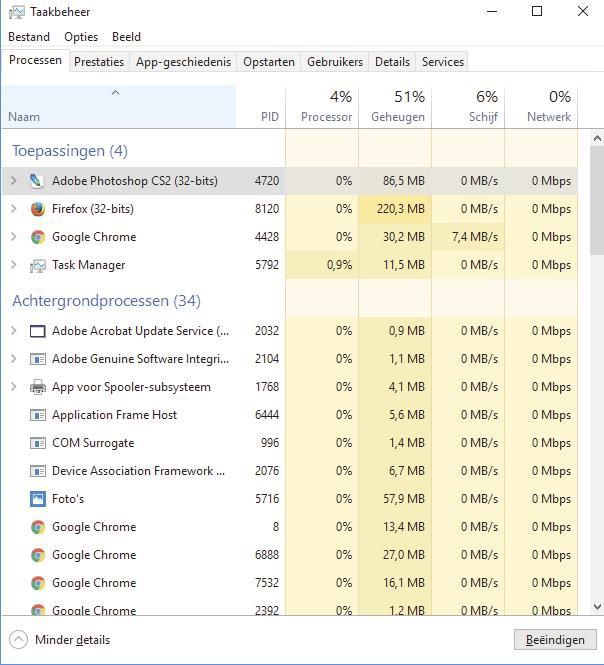
Task: Switch to the Prestaties tab
Action: tap(99, 62)
